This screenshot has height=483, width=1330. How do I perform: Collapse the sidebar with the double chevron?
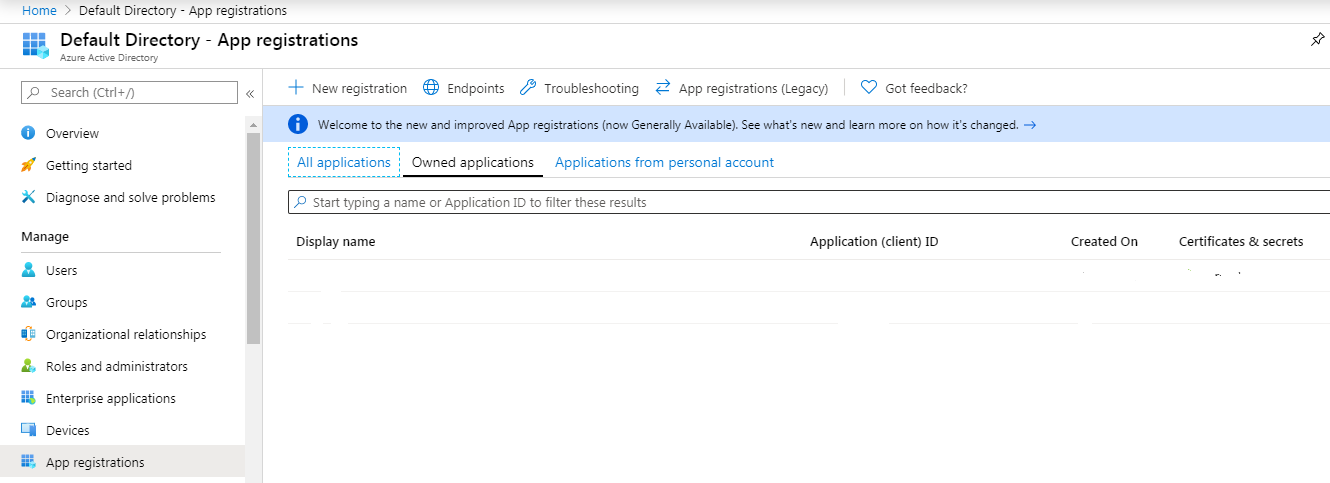coord(250,93)
